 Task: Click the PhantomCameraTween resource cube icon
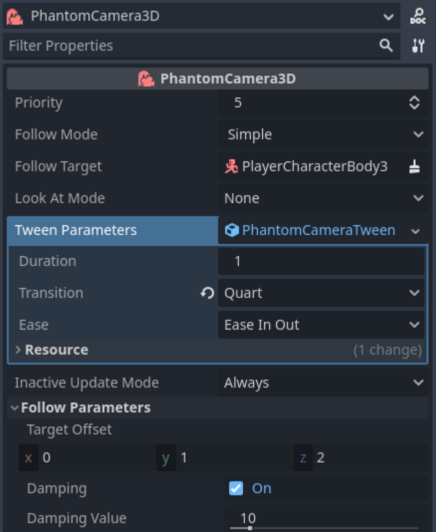pyautogui.click(x=232, y=230)
